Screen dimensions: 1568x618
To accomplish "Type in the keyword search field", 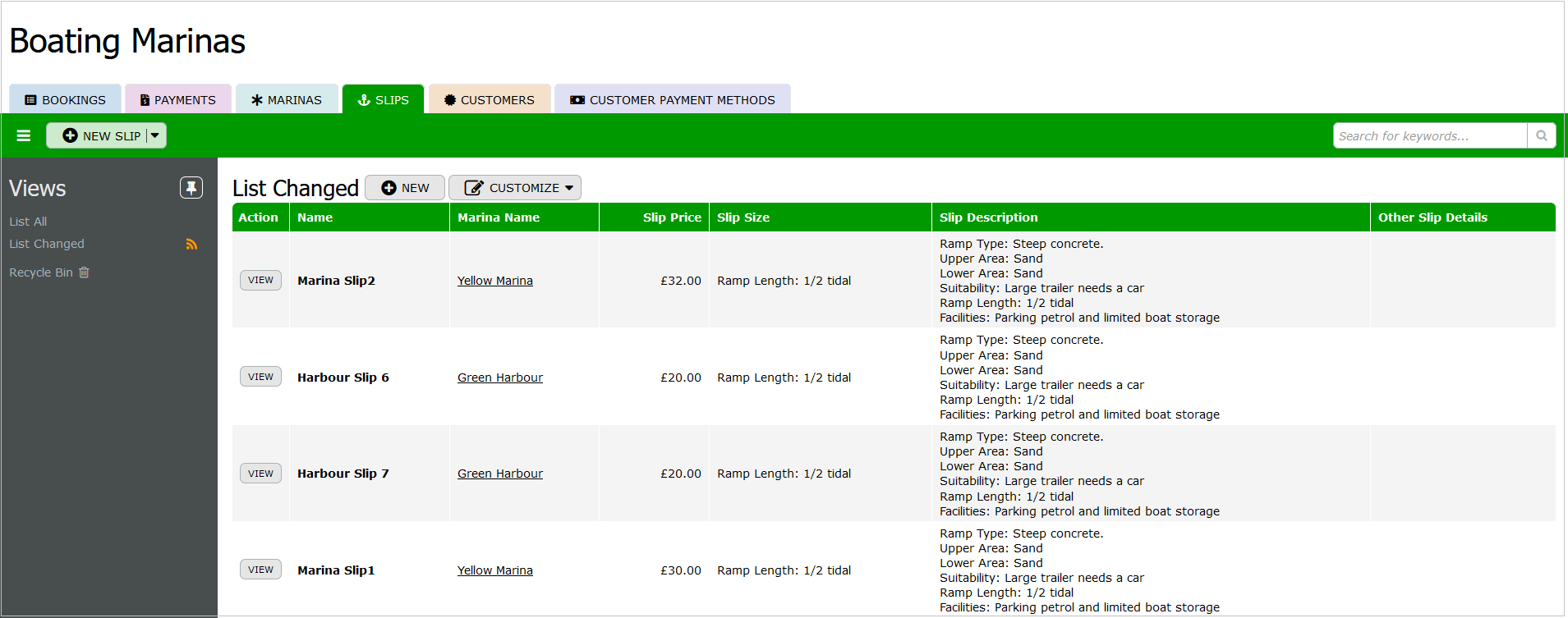I will click(1429, 135).
